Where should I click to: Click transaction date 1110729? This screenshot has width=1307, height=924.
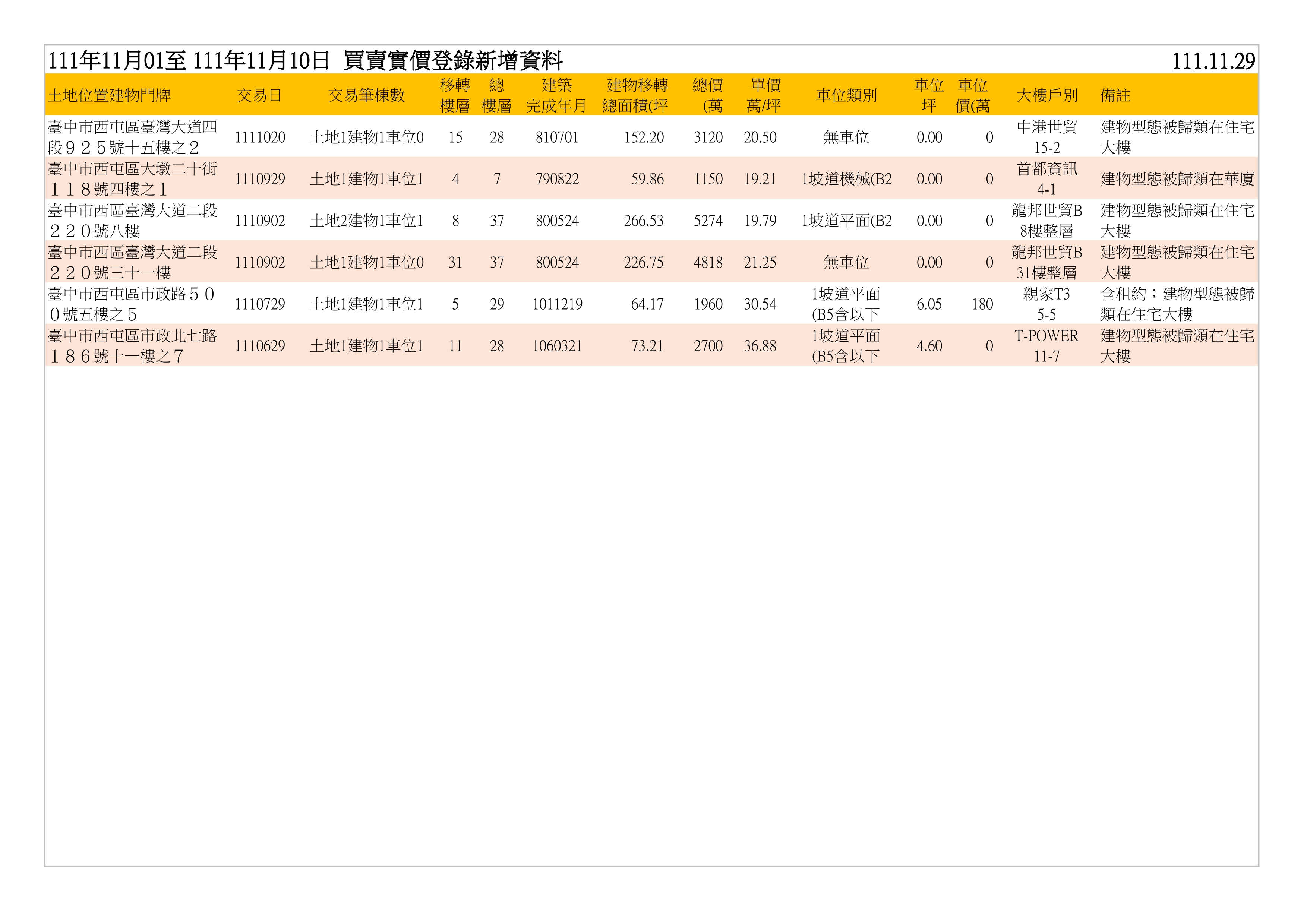[260, 304]
